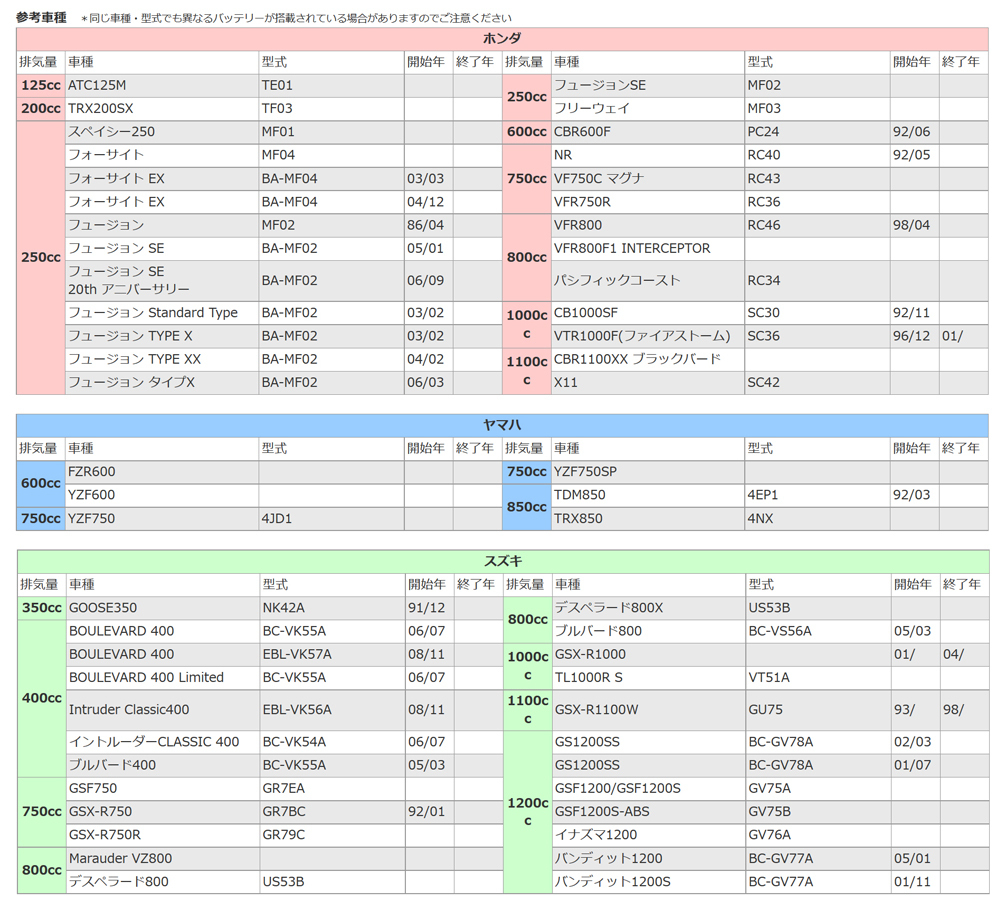This screenshot has width=1000, height=904.
Task: Click the スズキ section header
Action: (x=503, y=561)
